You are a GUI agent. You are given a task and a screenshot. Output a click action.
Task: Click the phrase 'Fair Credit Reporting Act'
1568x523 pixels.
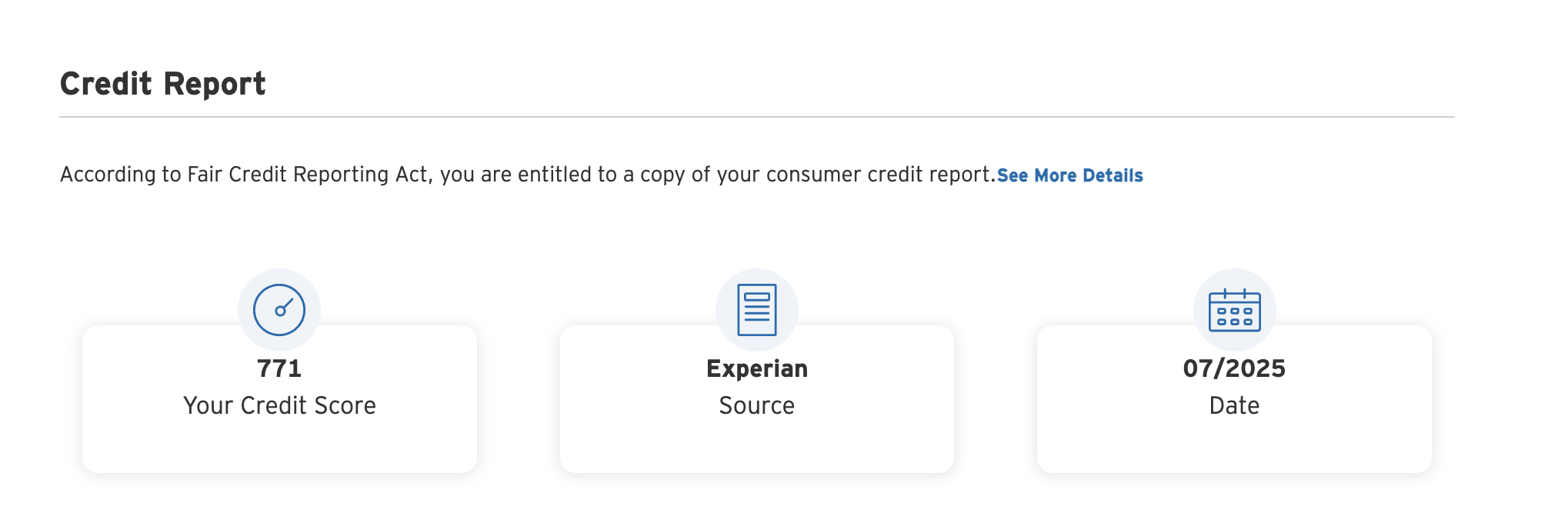[x=308, y=175]
